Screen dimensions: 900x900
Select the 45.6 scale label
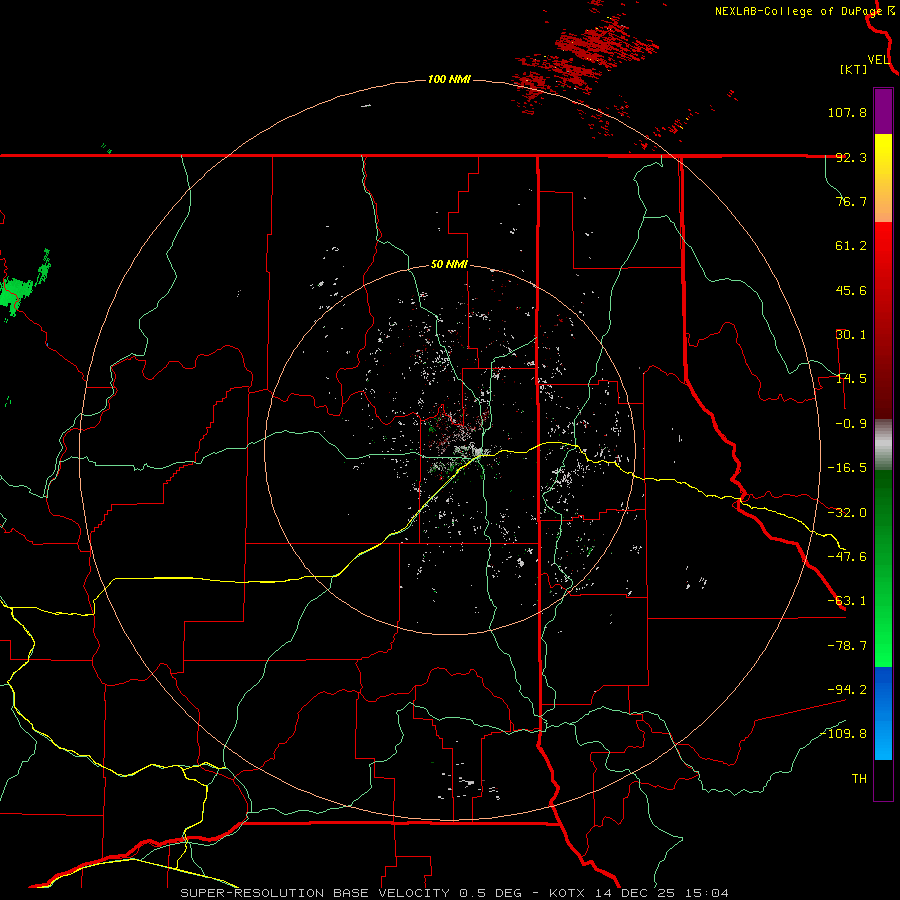click(x=851, y=290)
